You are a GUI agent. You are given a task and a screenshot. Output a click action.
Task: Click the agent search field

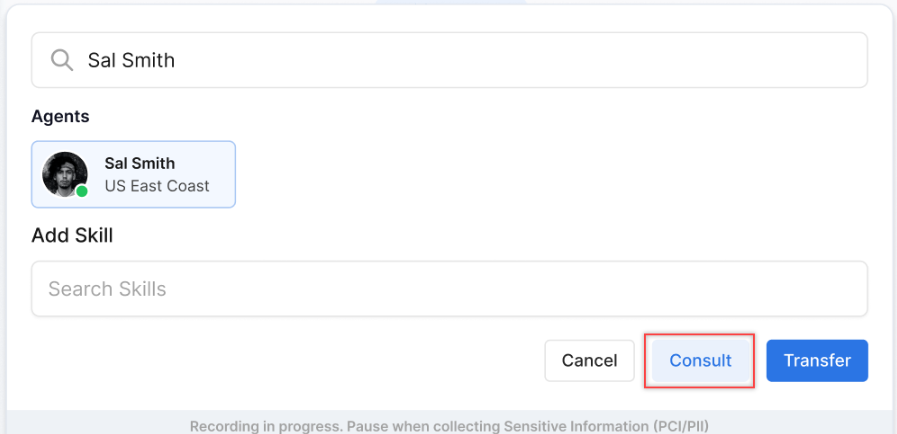tap(450, 60)
